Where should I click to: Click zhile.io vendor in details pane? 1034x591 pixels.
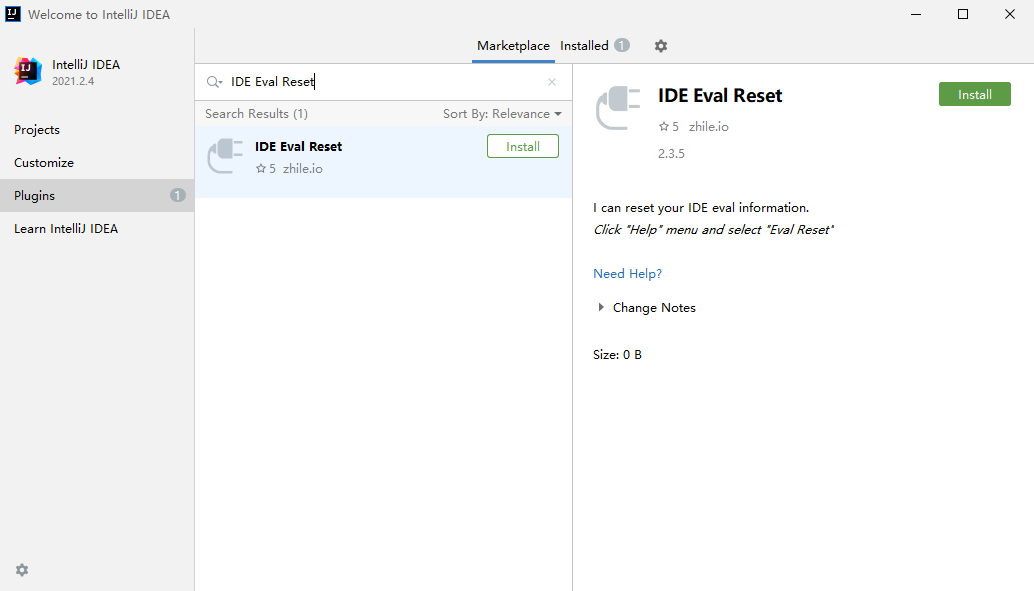(708, 127)
